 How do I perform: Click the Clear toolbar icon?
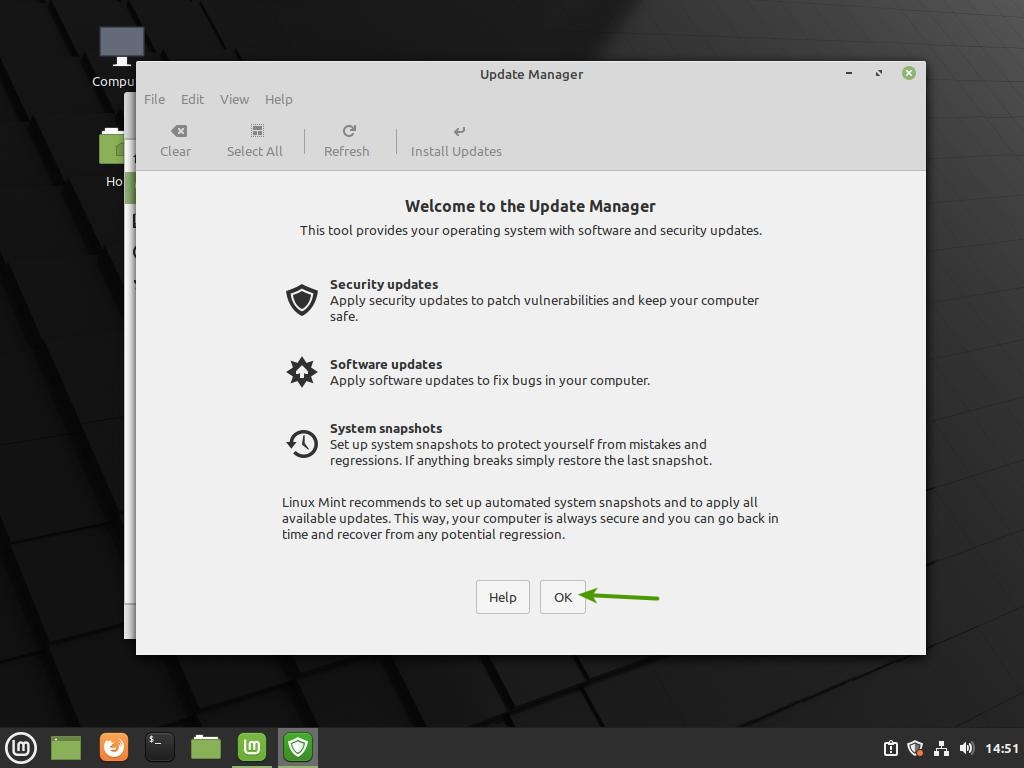(x=175, y=140)
